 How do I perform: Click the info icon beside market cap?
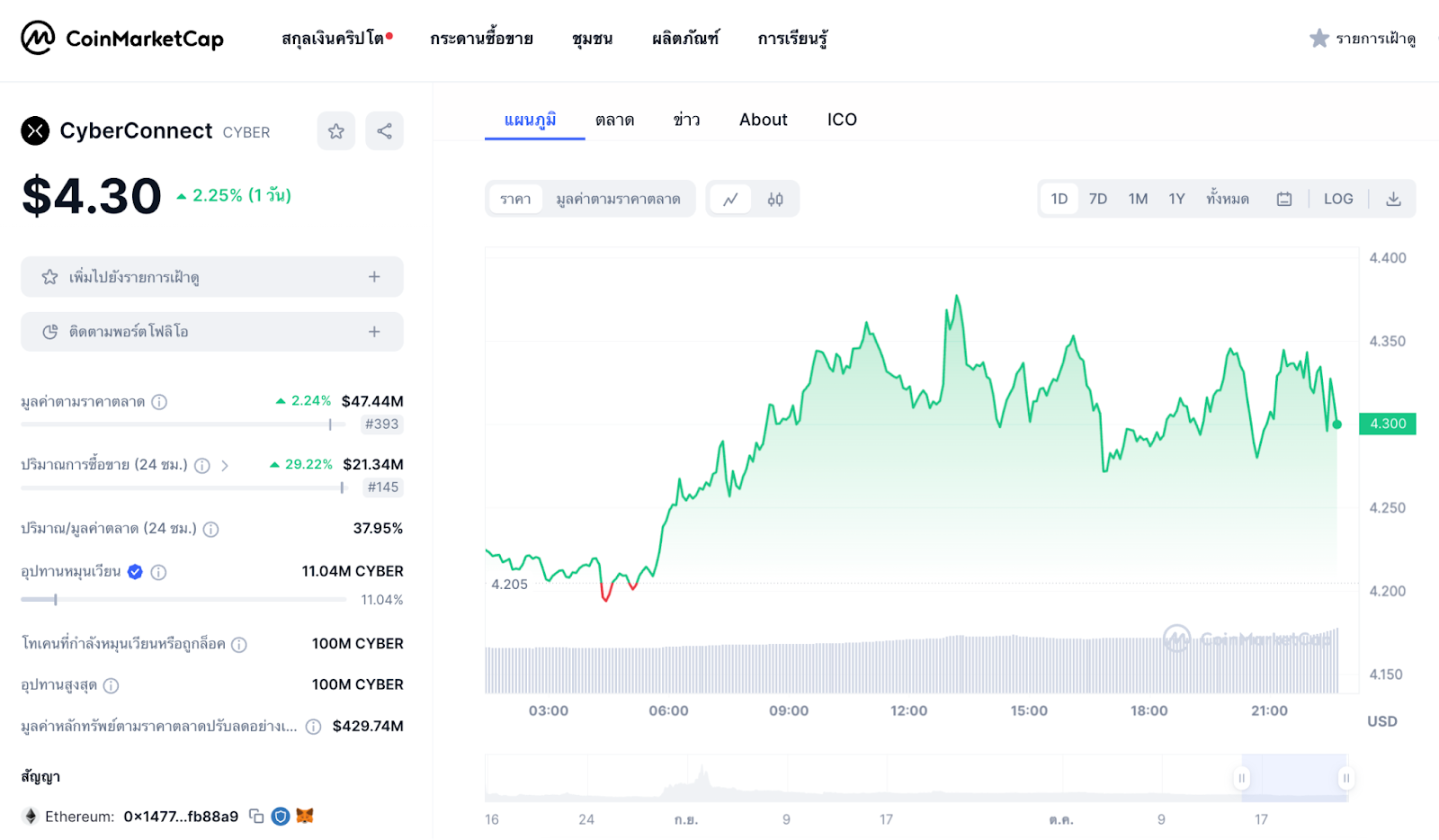(x=159, y=402)
